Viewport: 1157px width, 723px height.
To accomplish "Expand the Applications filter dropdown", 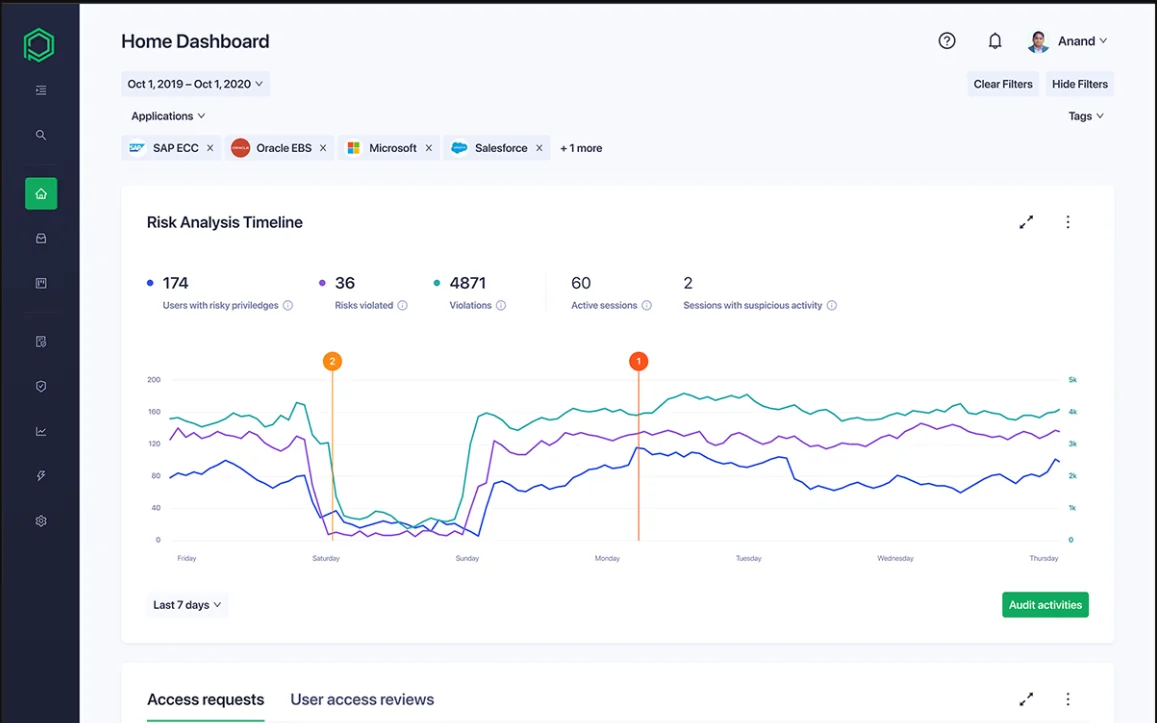I will click(x=168, y=116).
